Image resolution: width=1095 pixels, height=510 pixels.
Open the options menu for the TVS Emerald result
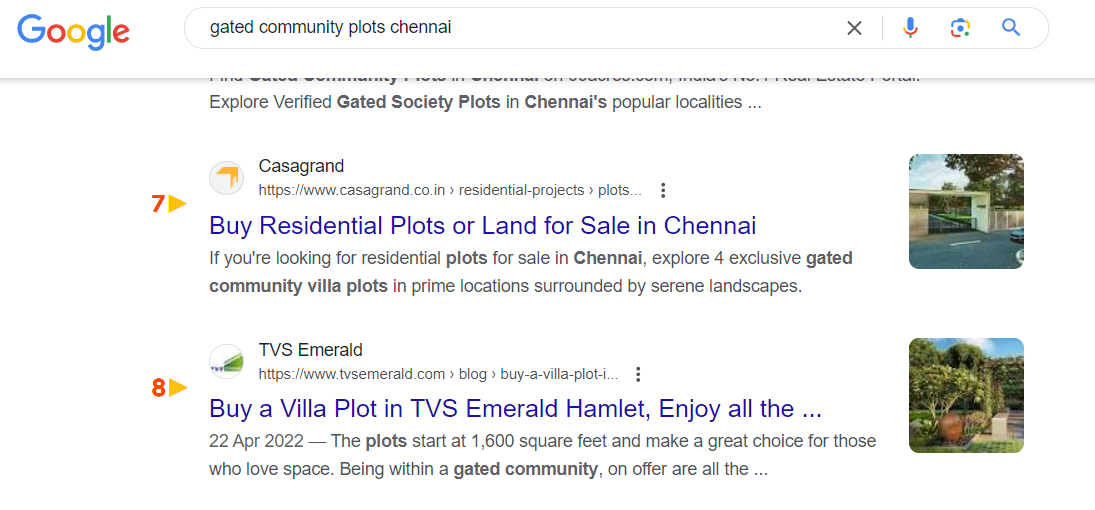[638, 374]
